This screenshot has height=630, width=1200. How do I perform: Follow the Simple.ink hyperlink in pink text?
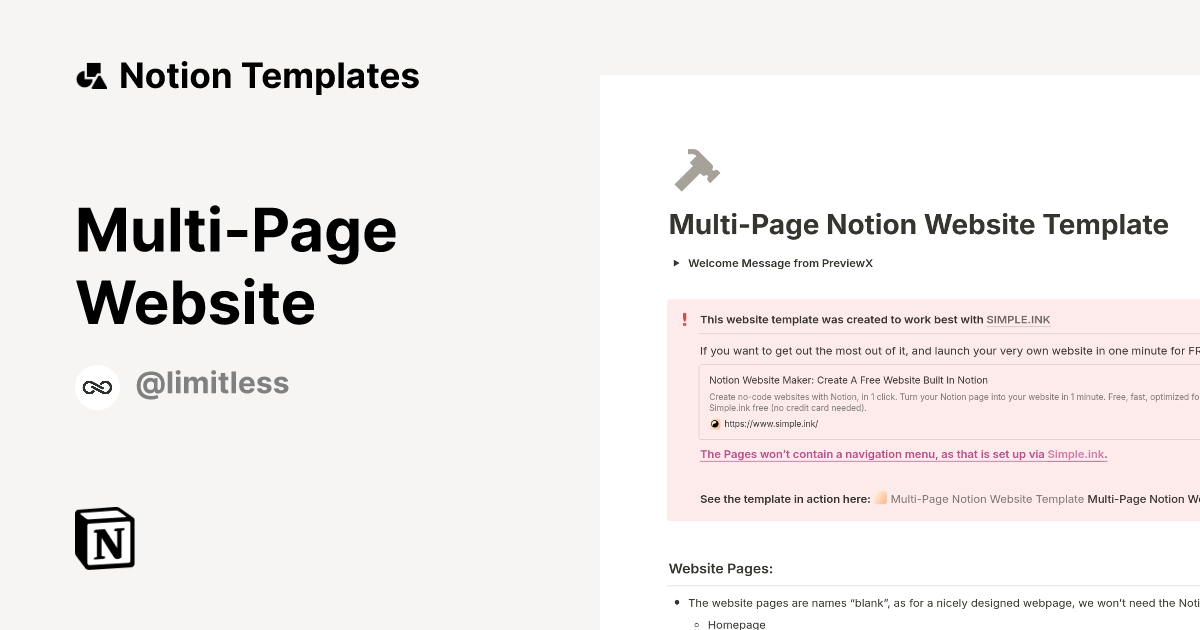coord(1076,454)
